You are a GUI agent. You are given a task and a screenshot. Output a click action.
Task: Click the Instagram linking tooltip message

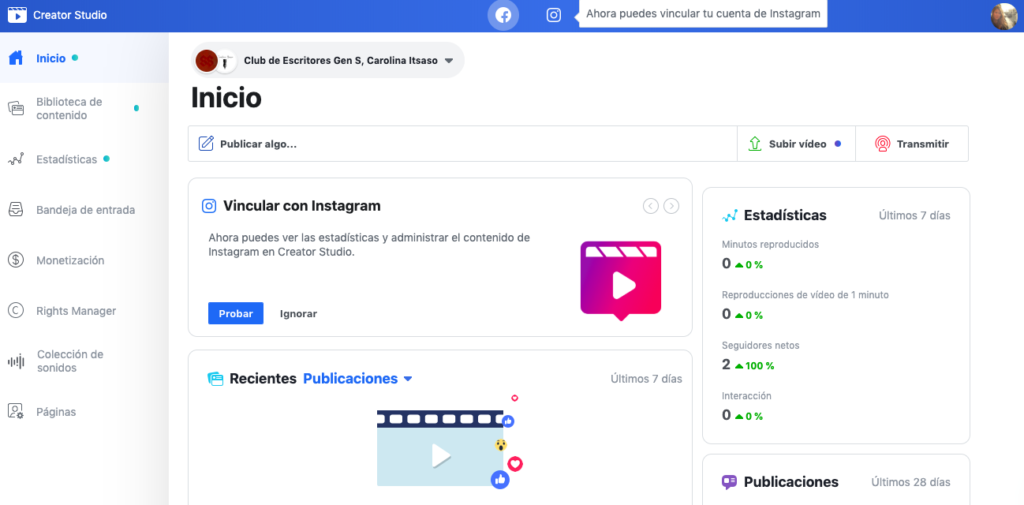point(703,14)
